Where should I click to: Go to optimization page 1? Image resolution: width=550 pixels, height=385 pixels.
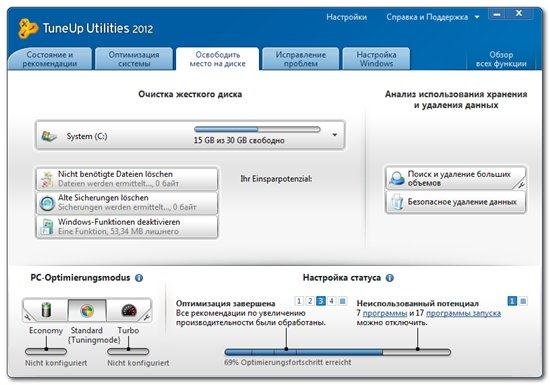point(299,301)
